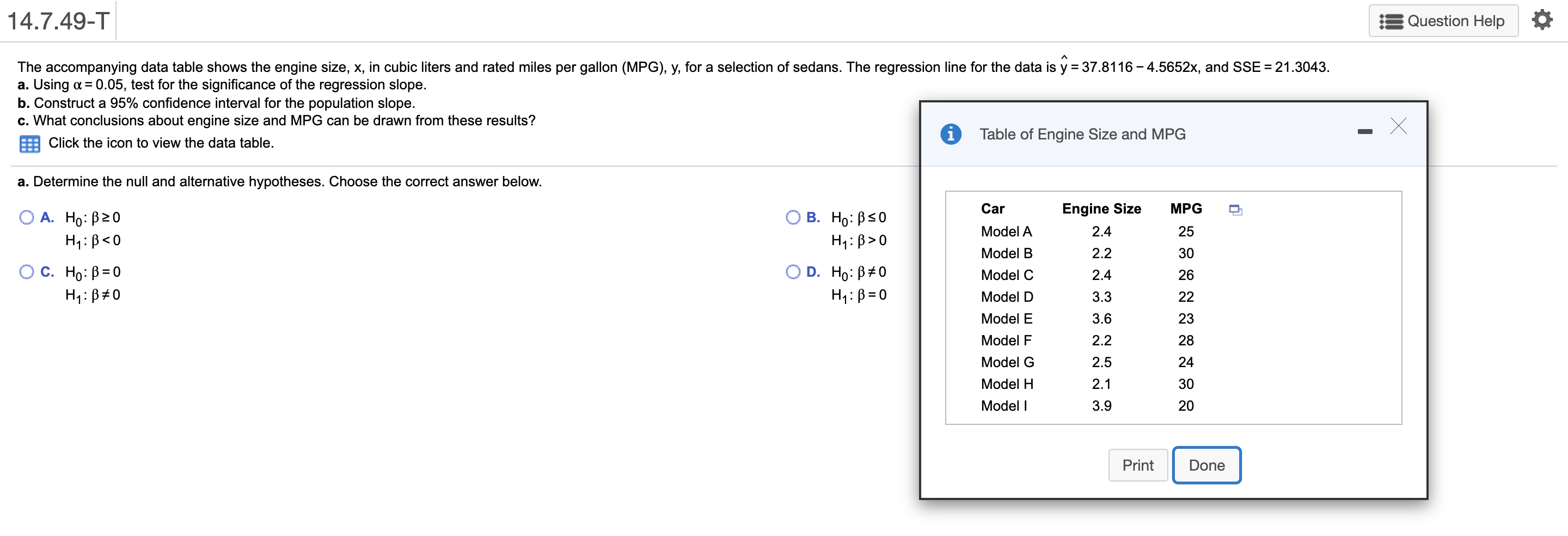
Task: Click MPG value 22 for Model D
Action: point(1186,297)
